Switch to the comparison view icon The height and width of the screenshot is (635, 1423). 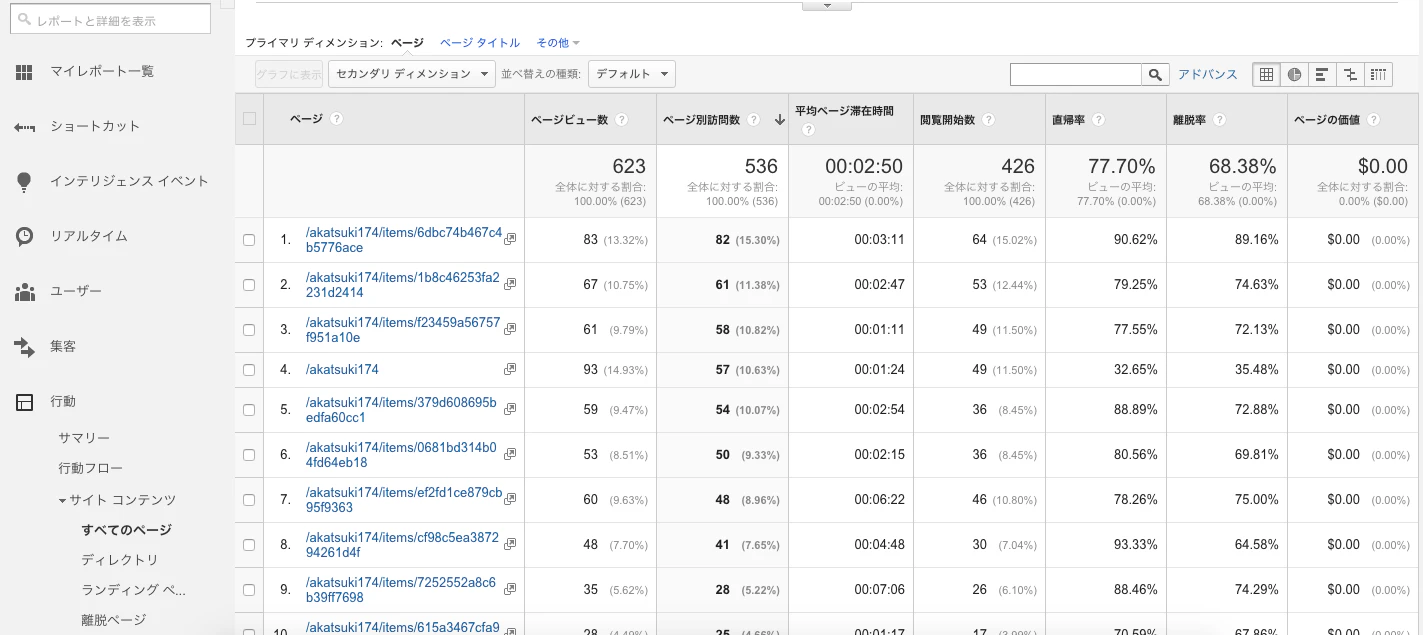[x=1351, y=74]
